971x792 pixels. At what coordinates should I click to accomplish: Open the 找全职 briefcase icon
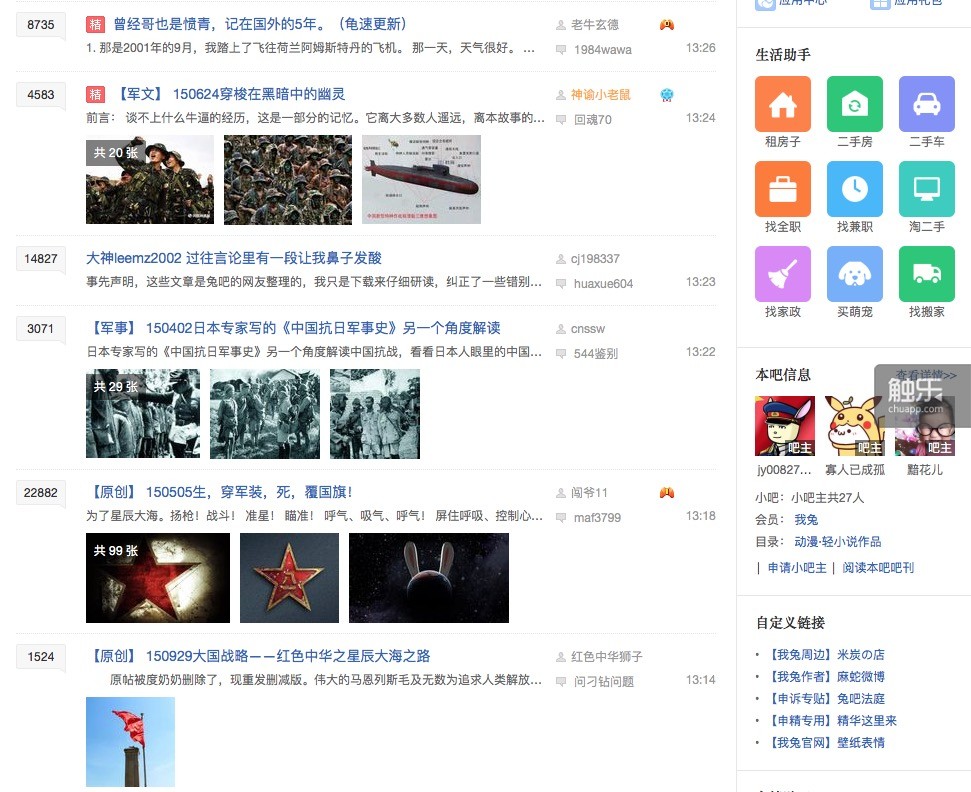[783, 188]
